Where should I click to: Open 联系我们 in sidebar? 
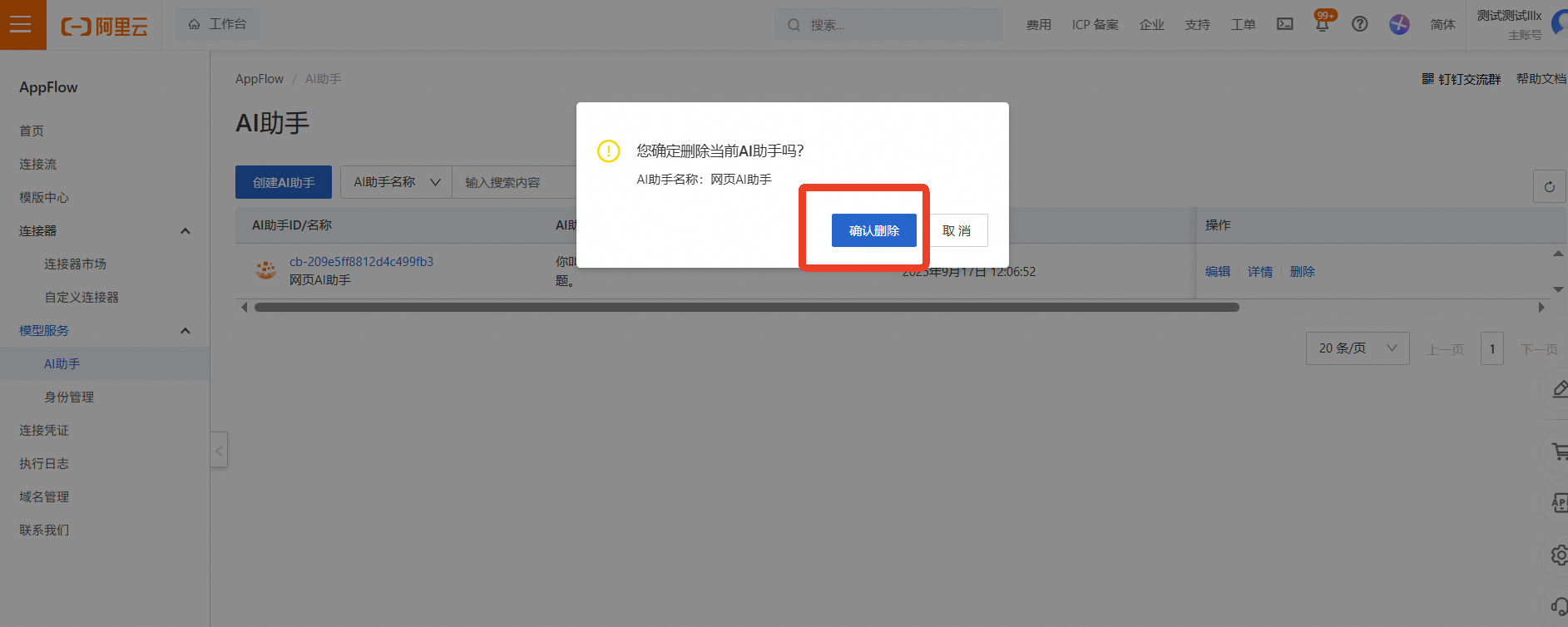pyautogui.click(x=44, y=530)
